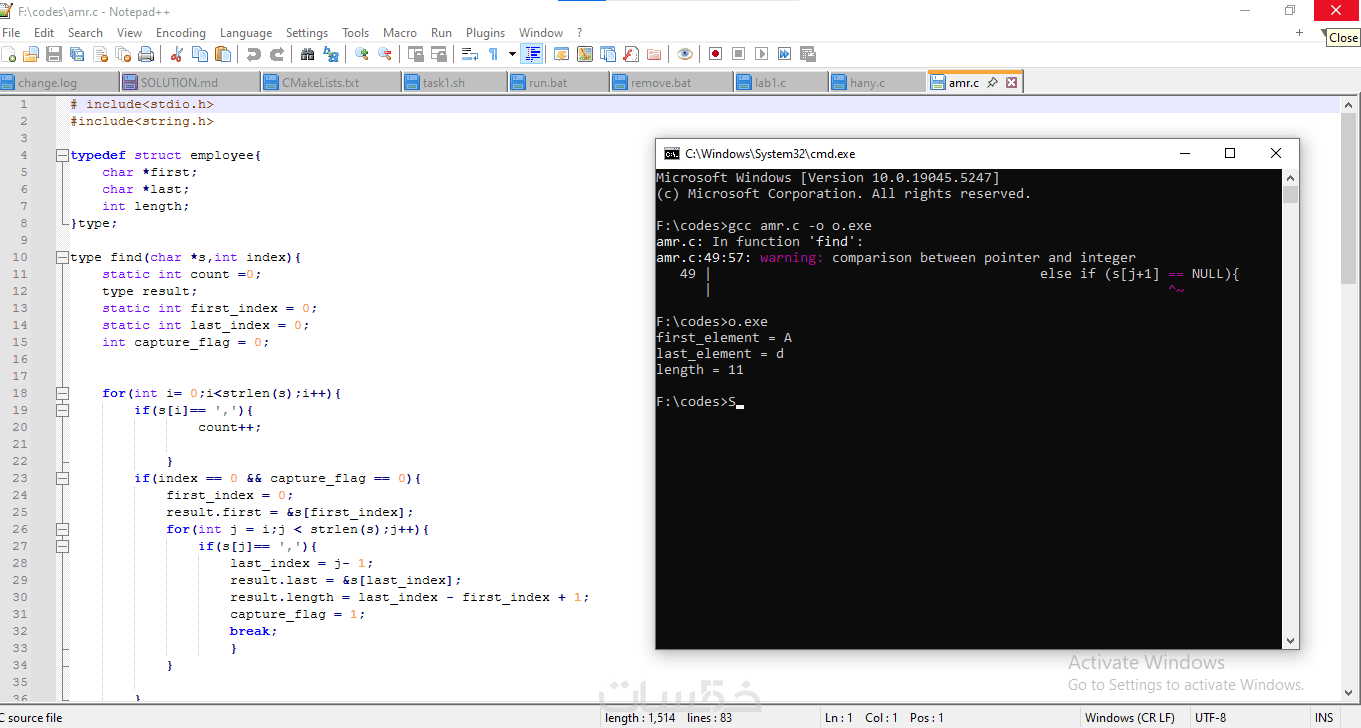This screenshot has width=1361, height=728.
Task: Open the Folder as Workspace icon
Action: 653,54
